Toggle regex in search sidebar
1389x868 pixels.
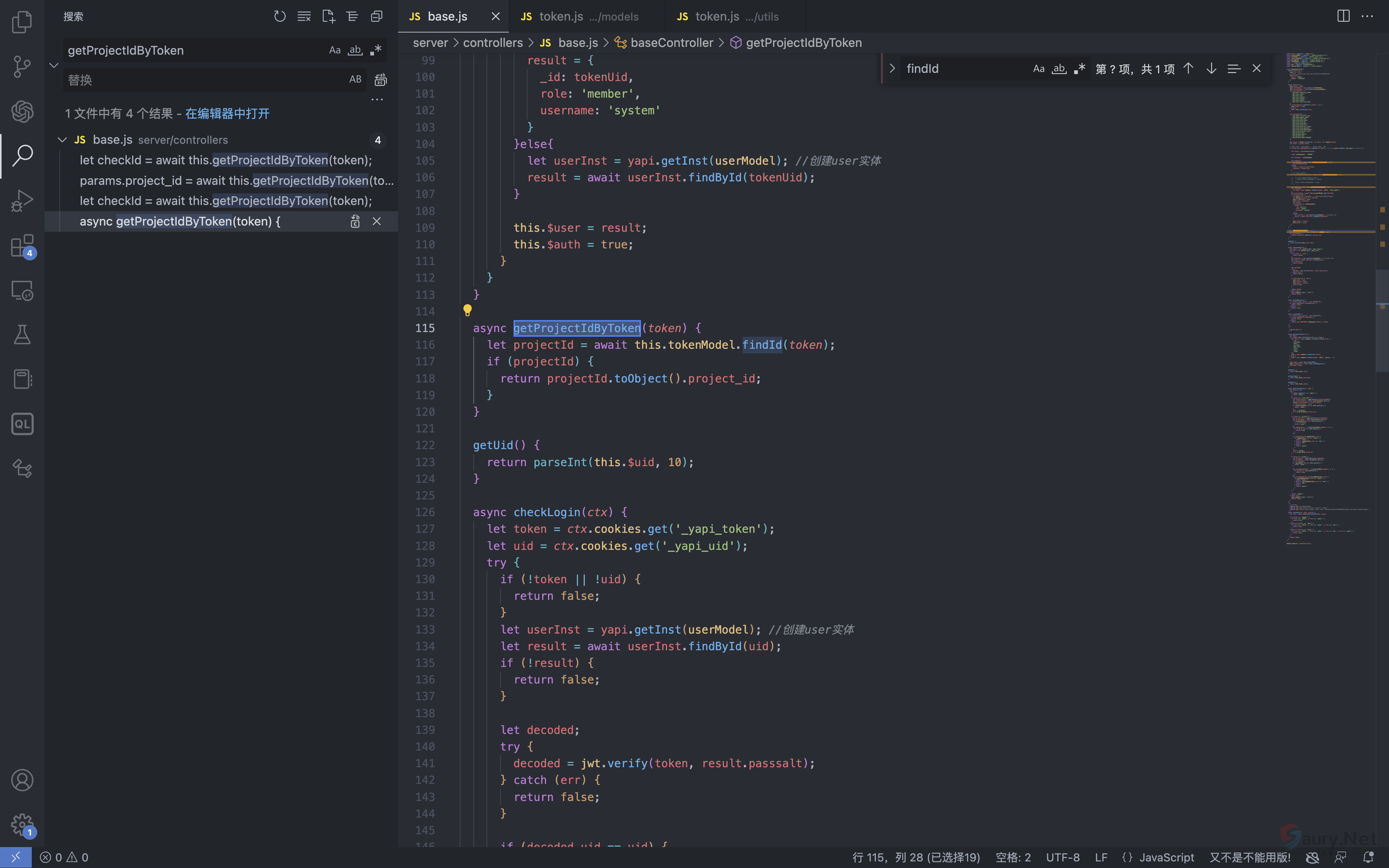(376, 50)
